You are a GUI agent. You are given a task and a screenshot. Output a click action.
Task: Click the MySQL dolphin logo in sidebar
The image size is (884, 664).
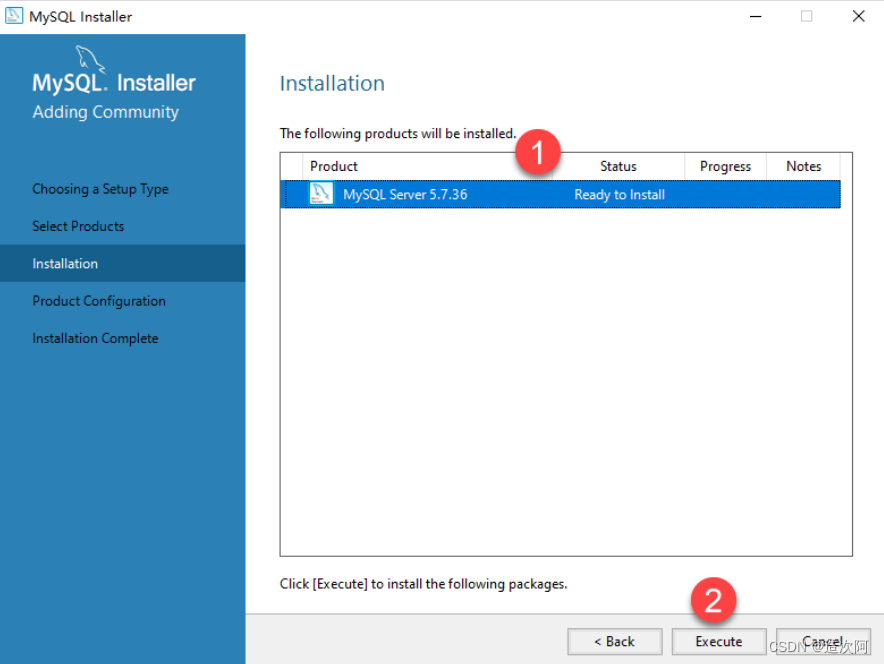(x=90, y=59)
